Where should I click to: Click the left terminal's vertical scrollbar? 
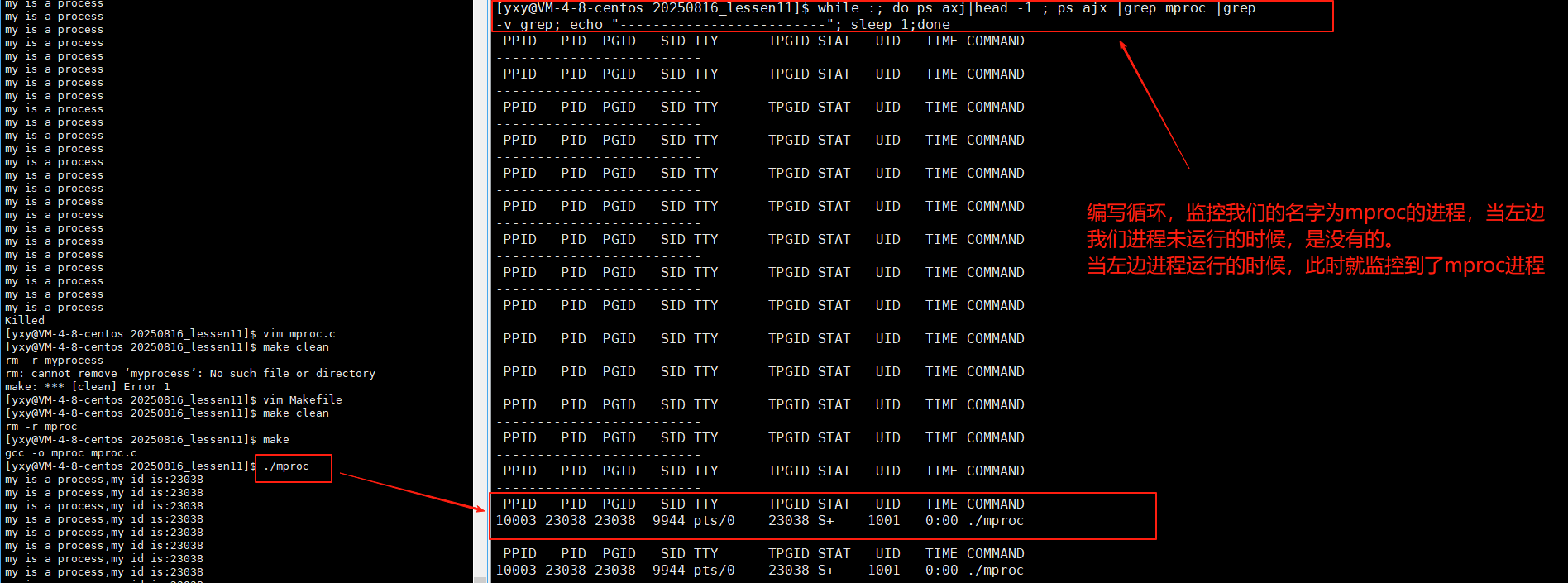(x=479, y=291)
